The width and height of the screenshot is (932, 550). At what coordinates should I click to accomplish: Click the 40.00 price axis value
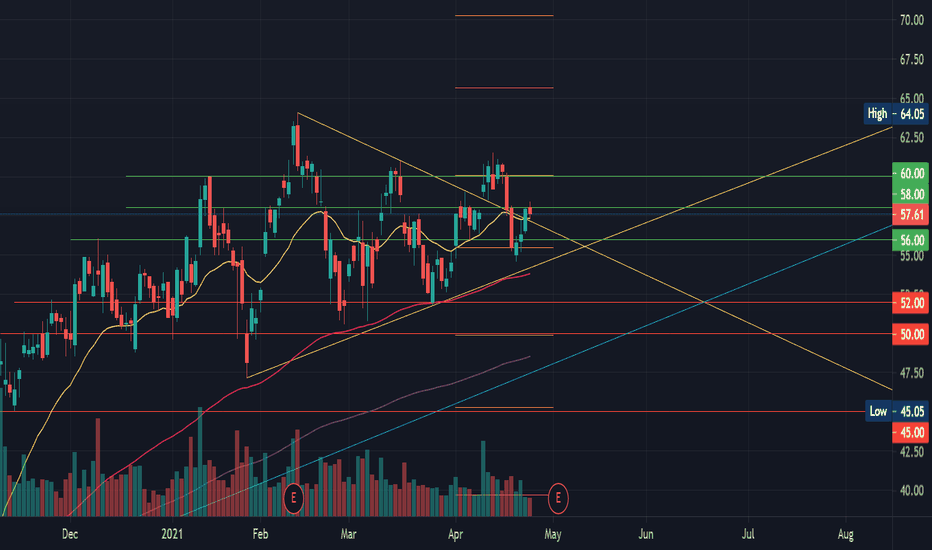click(x=912, y=491)
